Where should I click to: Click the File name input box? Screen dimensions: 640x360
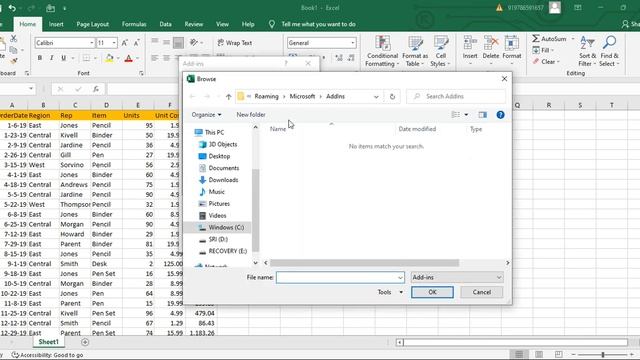(x=340, y=278)
